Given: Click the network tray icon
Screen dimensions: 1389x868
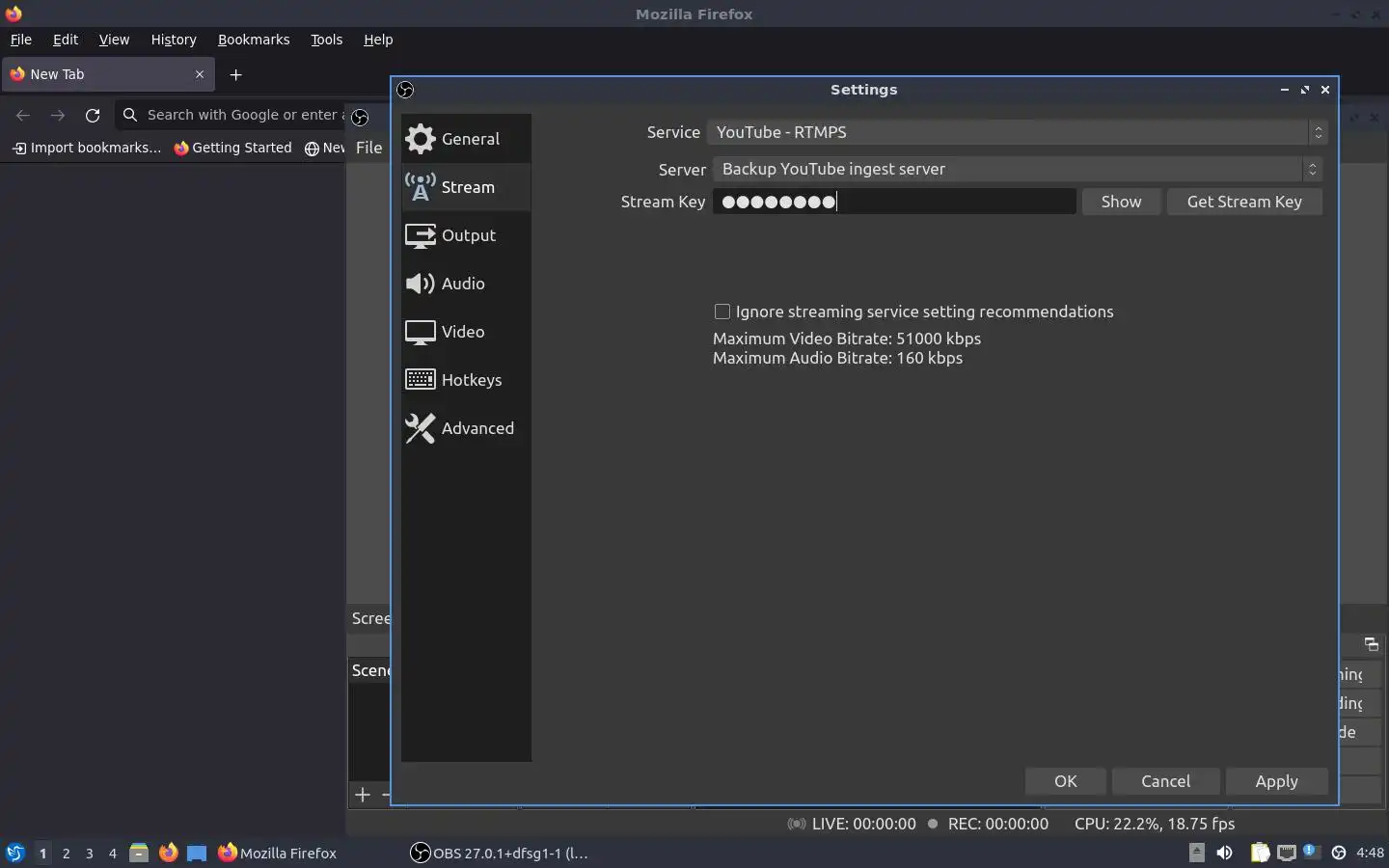Looking at the screenshot, I should [x=1286, y=853].
